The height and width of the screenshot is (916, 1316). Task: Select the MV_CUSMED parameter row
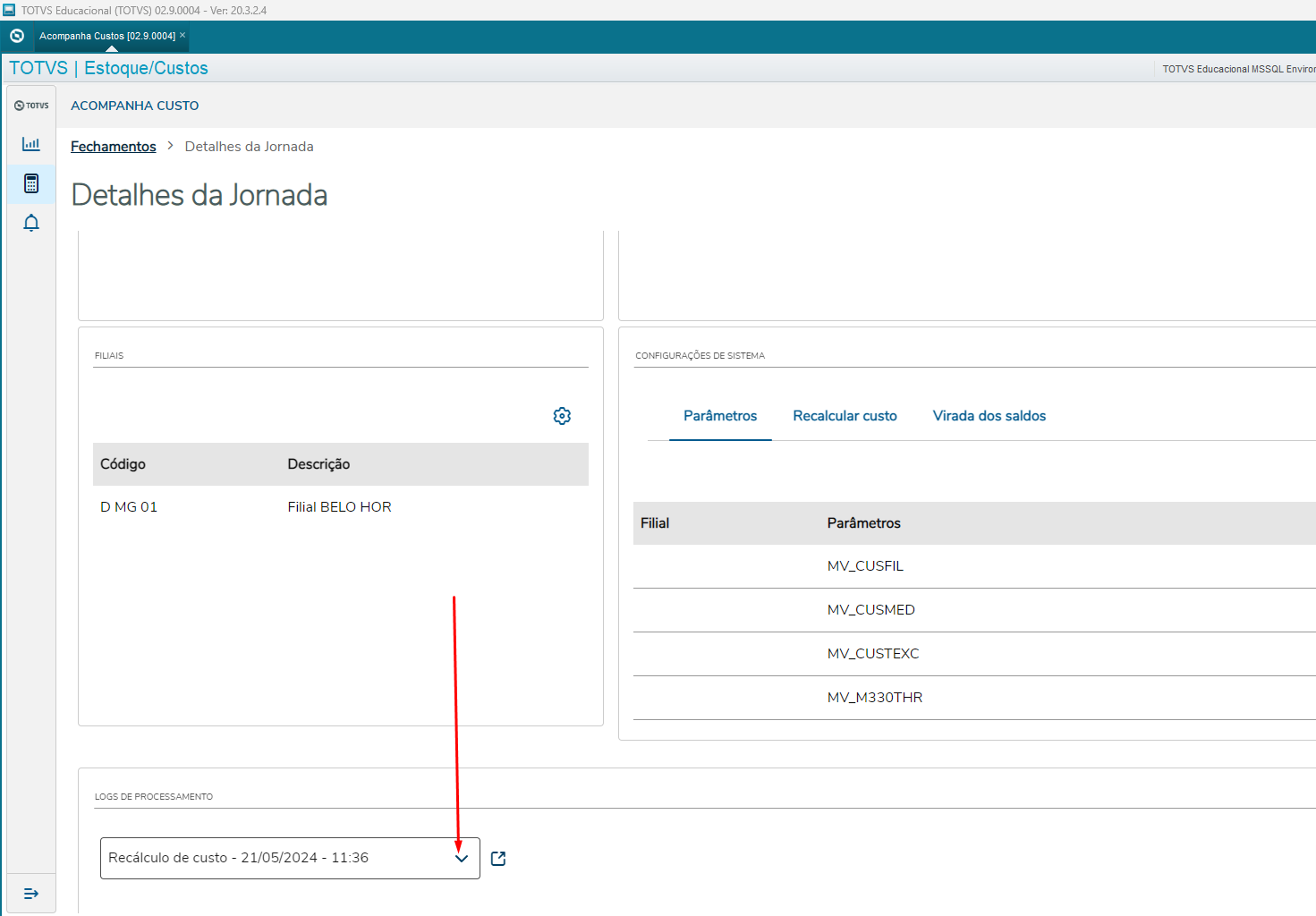pos(974,610)
